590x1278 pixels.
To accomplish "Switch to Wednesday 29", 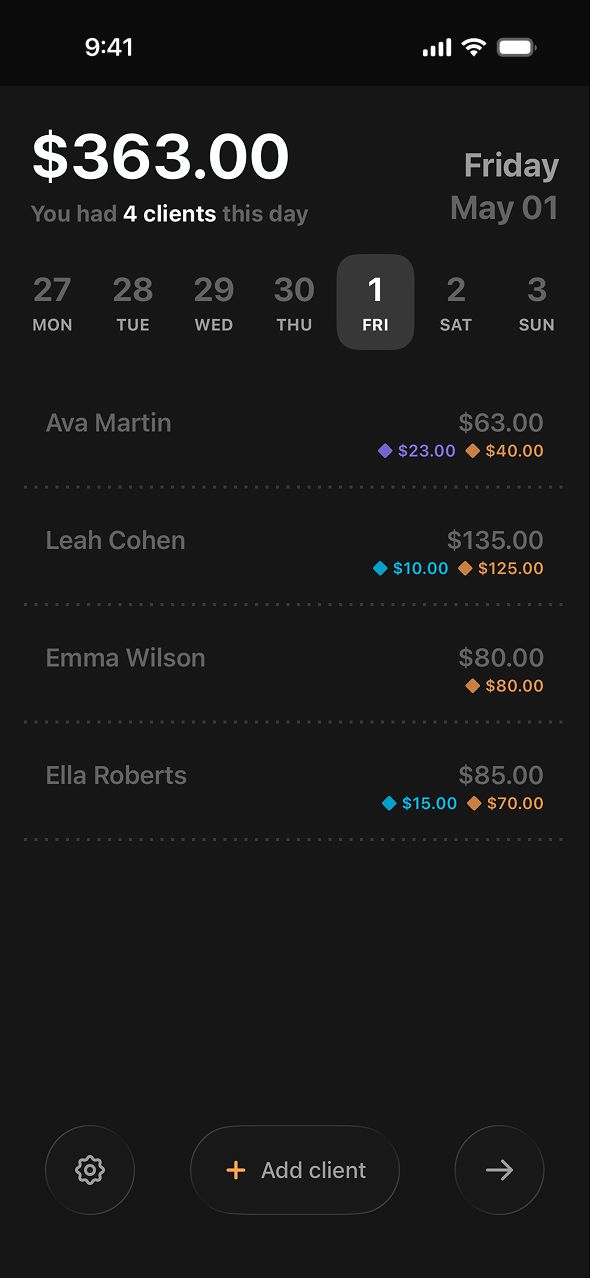I will tap(214, 302).
